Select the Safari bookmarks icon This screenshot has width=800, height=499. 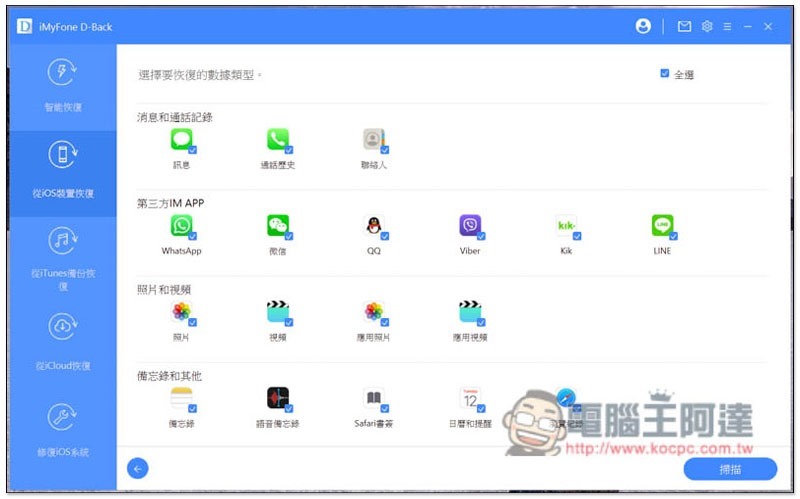[373, 397]
